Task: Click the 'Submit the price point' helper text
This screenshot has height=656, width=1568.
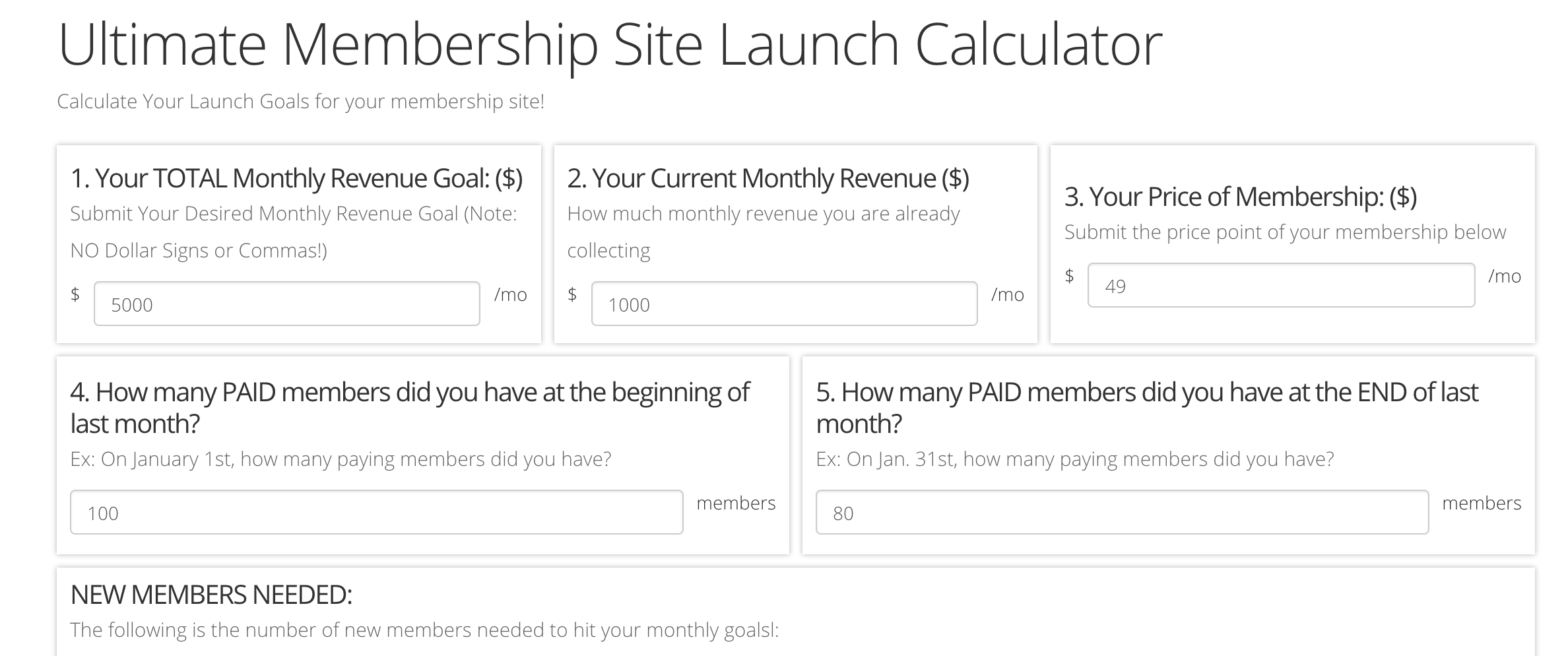Action: tap(1285, 232)
